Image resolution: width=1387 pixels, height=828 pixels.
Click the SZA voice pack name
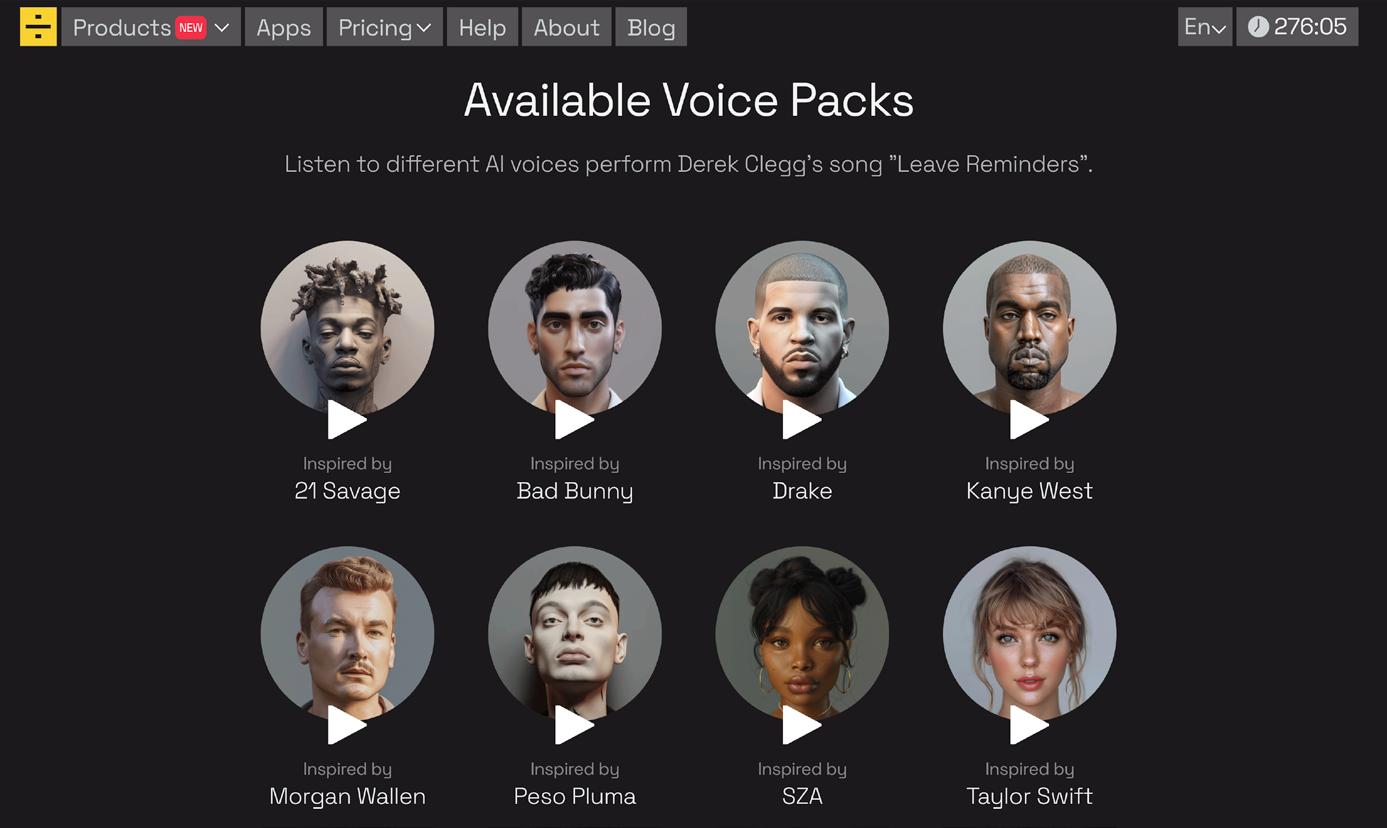[802, 796]
